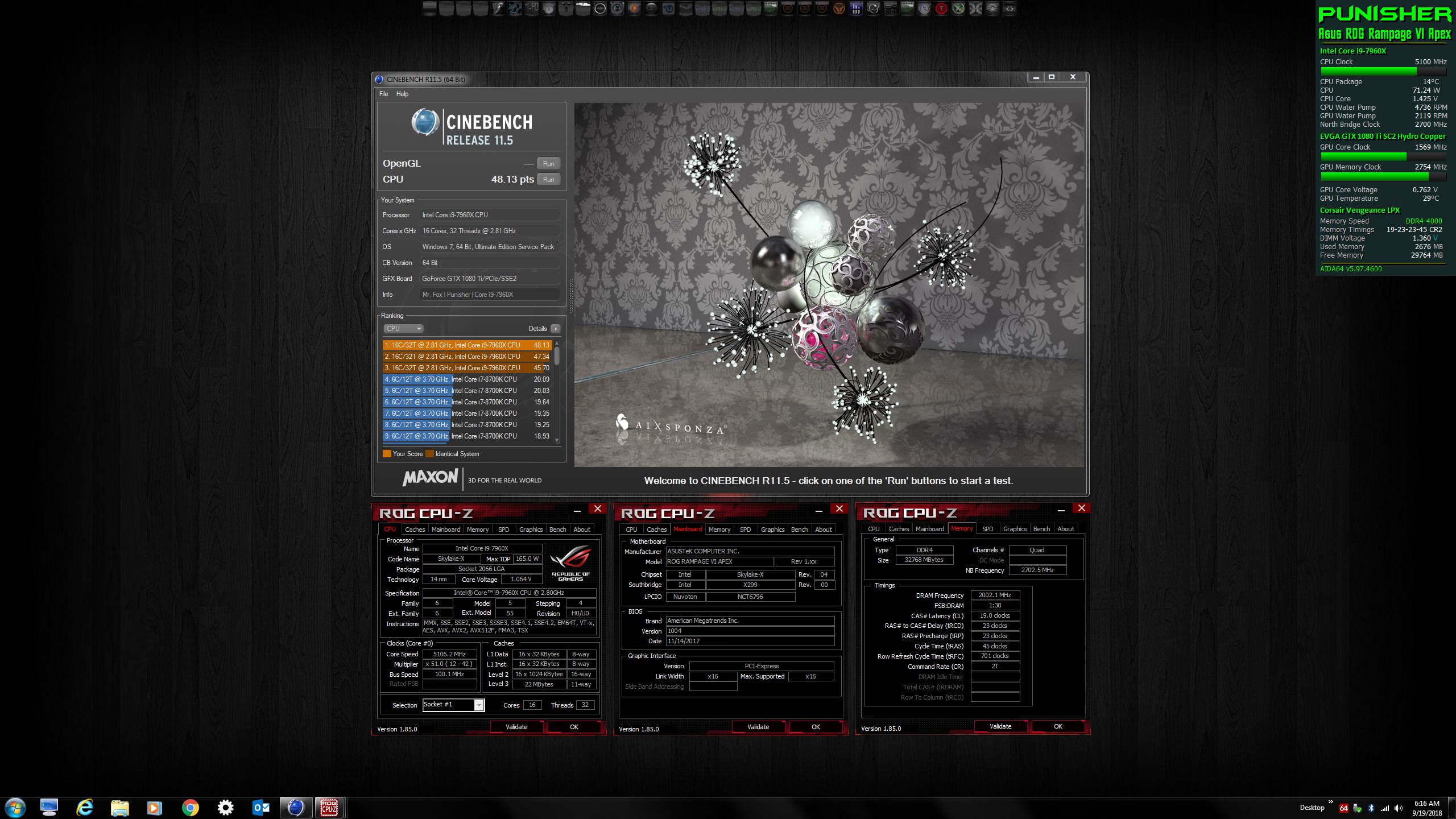Click the Info text field in Your System
Image resolution: width=1456 pixels, height=819 pixels.
point(490,295)
